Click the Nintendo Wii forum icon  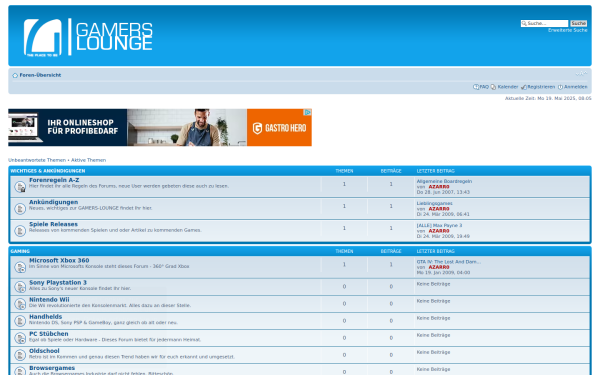pos(20,304)
